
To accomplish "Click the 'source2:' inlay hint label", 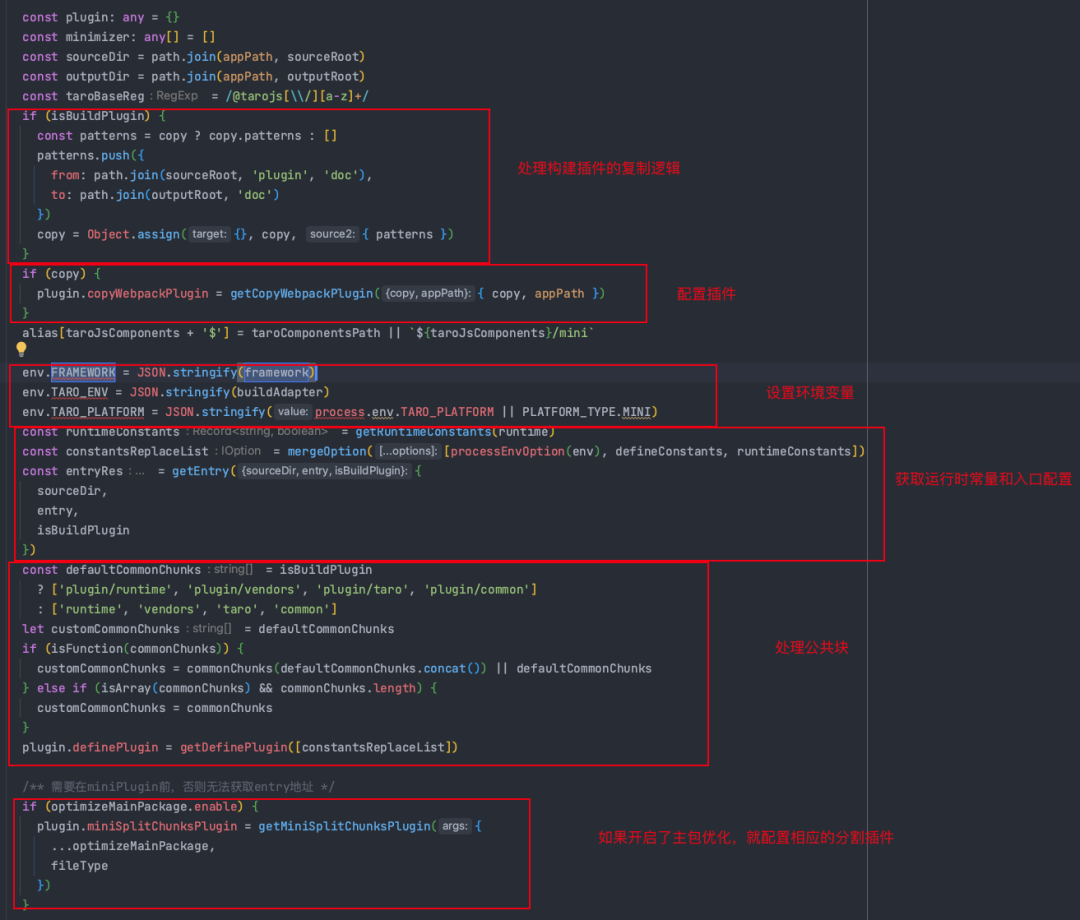I will [332, 234].
